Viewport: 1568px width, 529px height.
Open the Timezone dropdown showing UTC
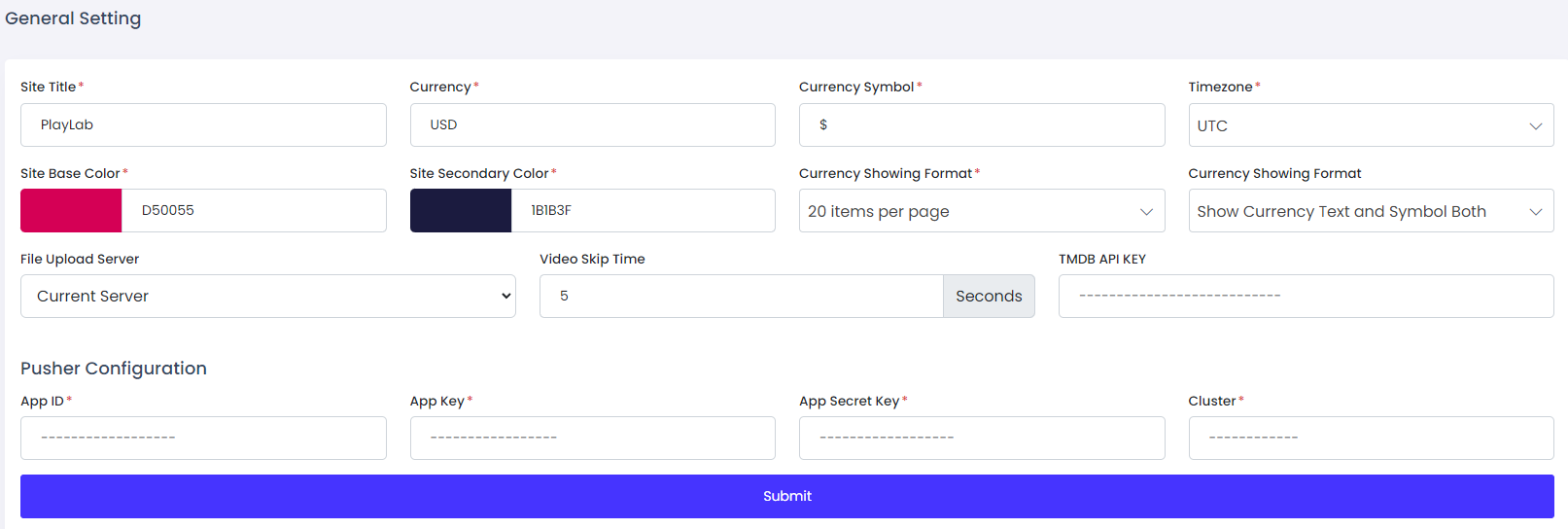pyautogui.click(x=1371, y=125)
